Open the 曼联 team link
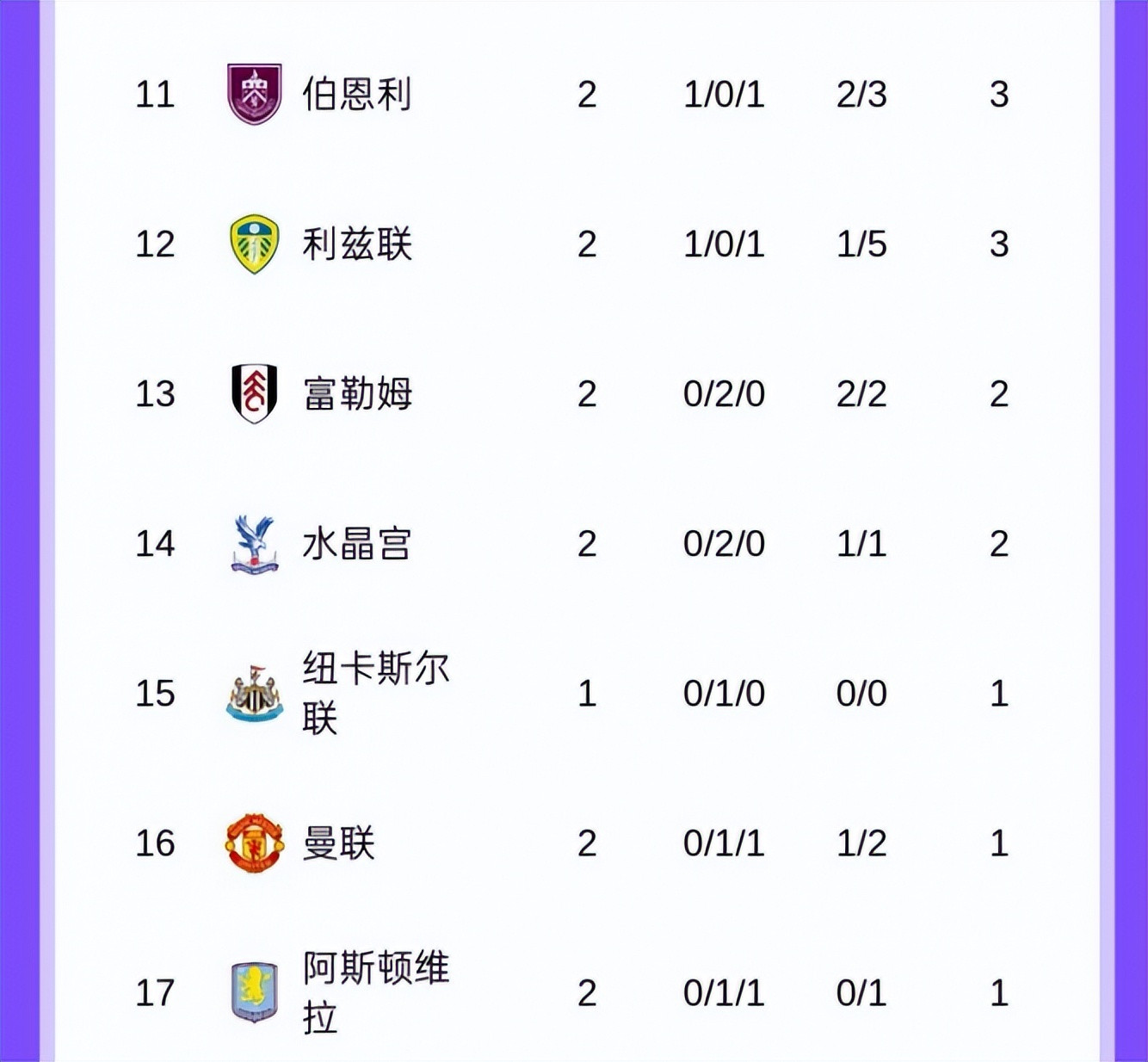Viewport: 1148px width, 1062px height. (x=338, y=843)
